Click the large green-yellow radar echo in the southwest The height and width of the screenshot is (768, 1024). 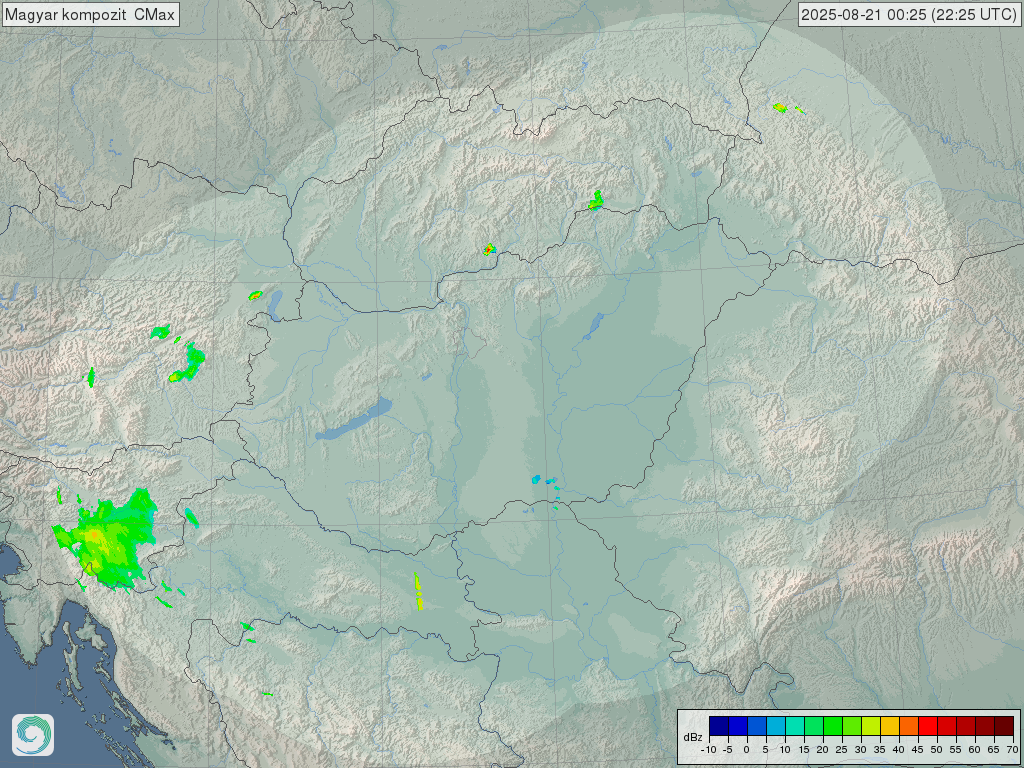pos(108,540)
